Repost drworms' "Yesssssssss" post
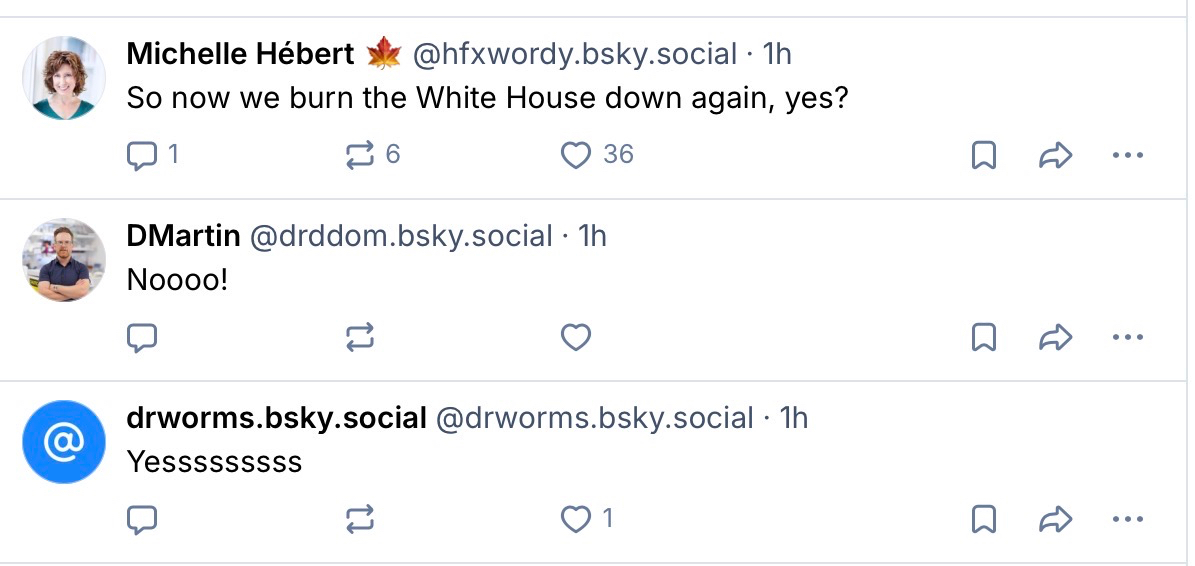1195x566 pixels. coord(360,519)
